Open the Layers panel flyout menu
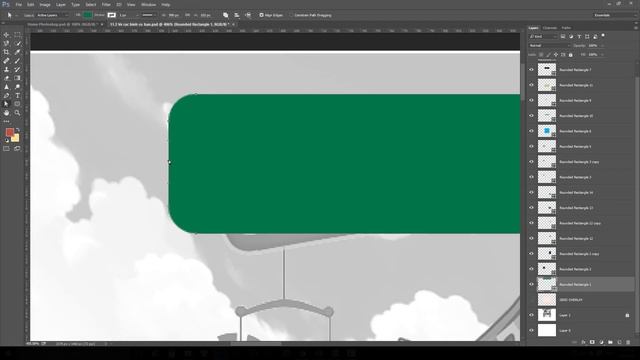The width and height of the screenshot is (640, 360). [x=636, y=28]
